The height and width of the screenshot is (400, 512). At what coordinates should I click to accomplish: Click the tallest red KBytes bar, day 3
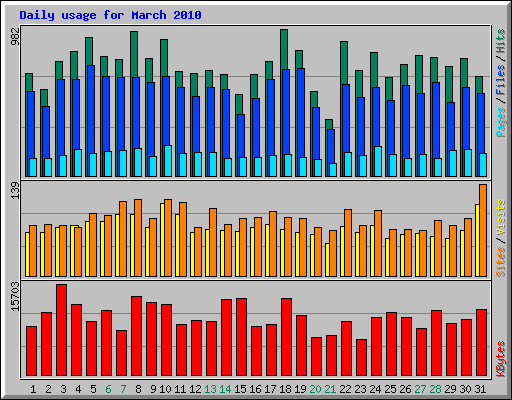[61, 330]
